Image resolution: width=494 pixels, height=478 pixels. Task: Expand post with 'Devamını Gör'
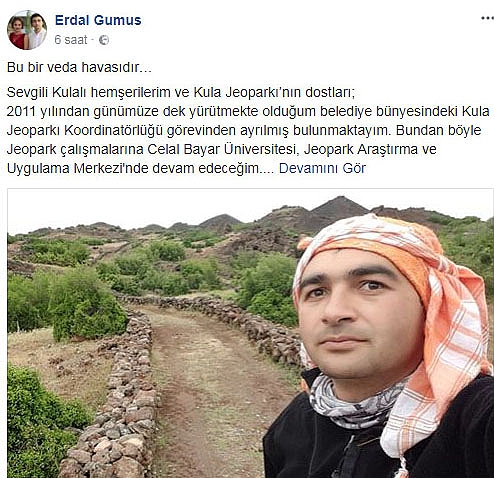[x=322, y=168]
